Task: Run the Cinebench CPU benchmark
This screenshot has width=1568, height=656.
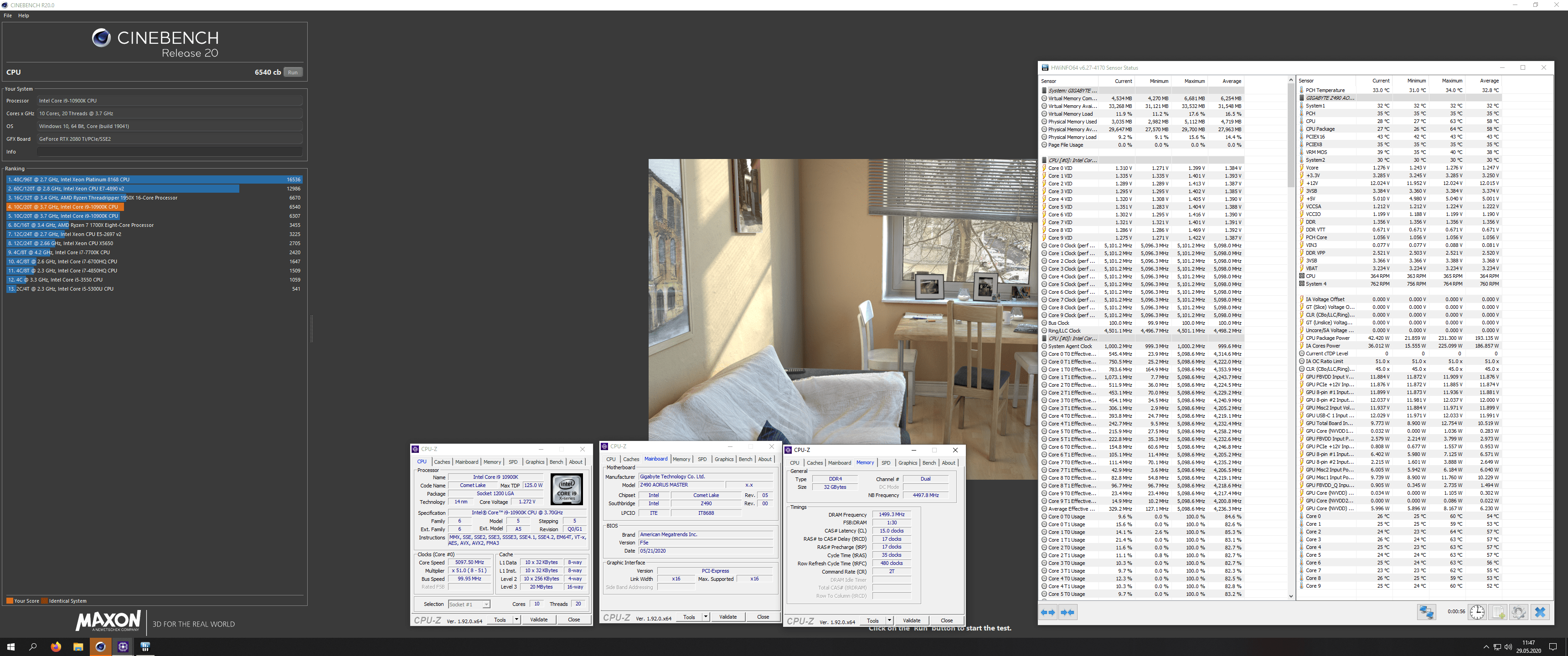Action: click(293, 72)
